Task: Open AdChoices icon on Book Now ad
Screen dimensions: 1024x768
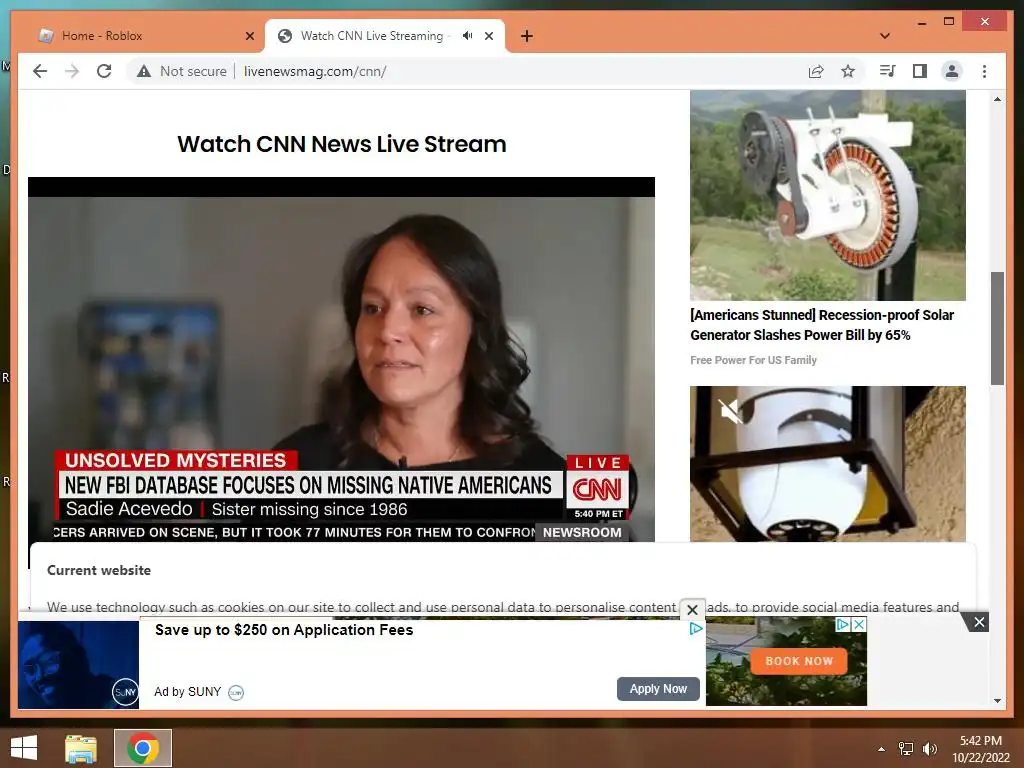Action: point(843,624)
